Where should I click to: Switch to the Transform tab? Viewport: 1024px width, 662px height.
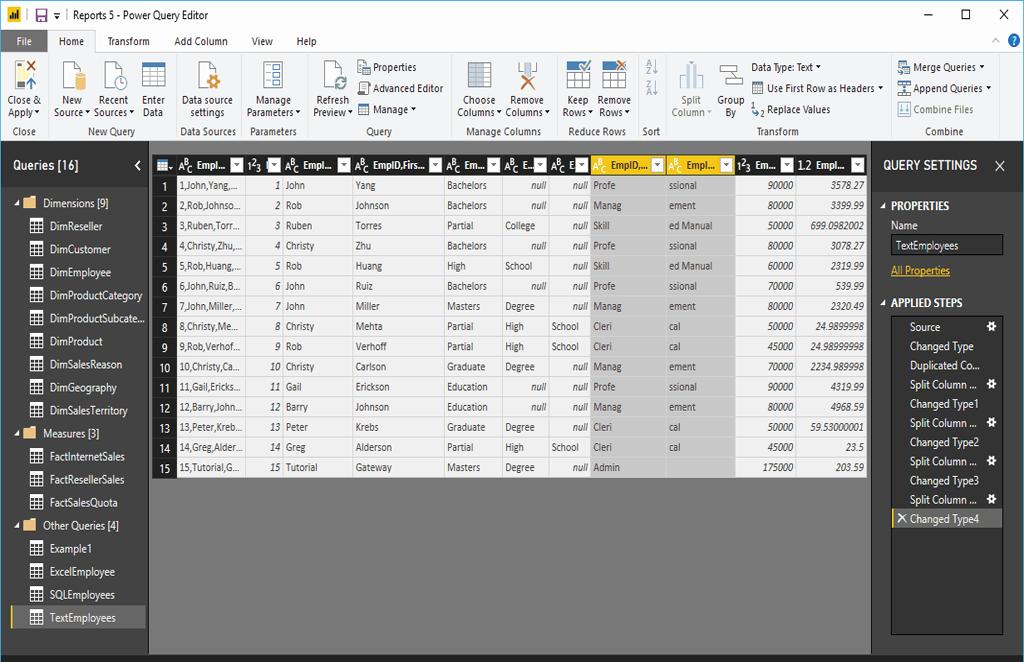pyautogui.click(x=129, y=41)
